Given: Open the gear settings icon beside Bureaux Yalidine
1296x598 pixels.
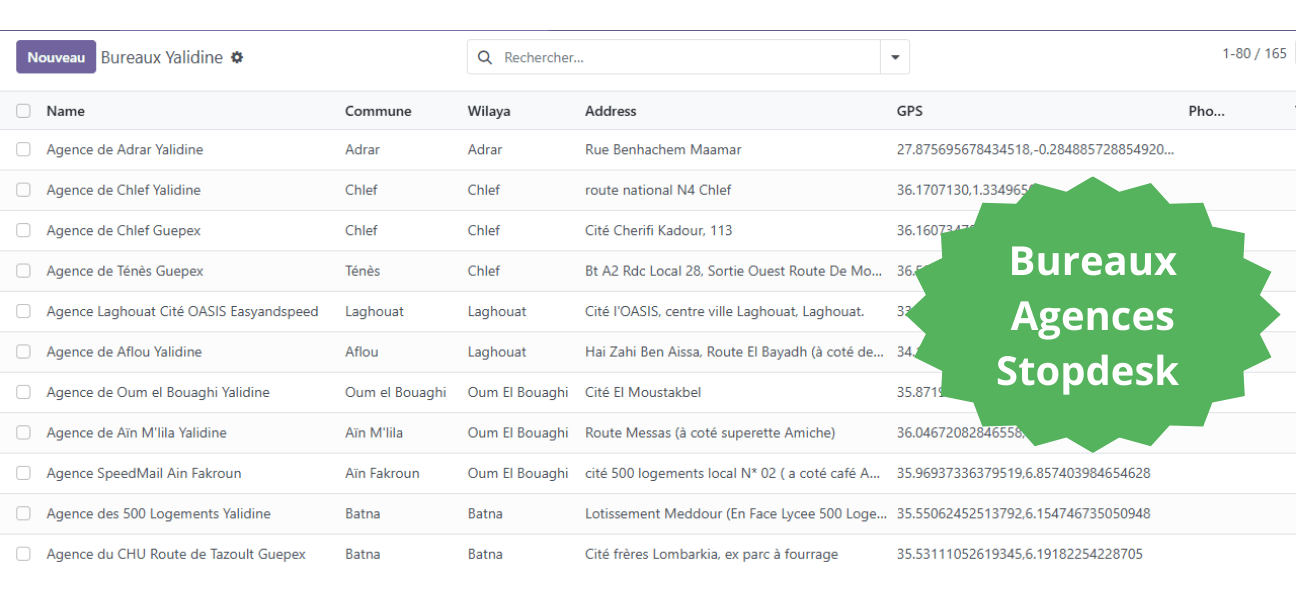Looking at the screenshot, I should [x=237, y=57].
